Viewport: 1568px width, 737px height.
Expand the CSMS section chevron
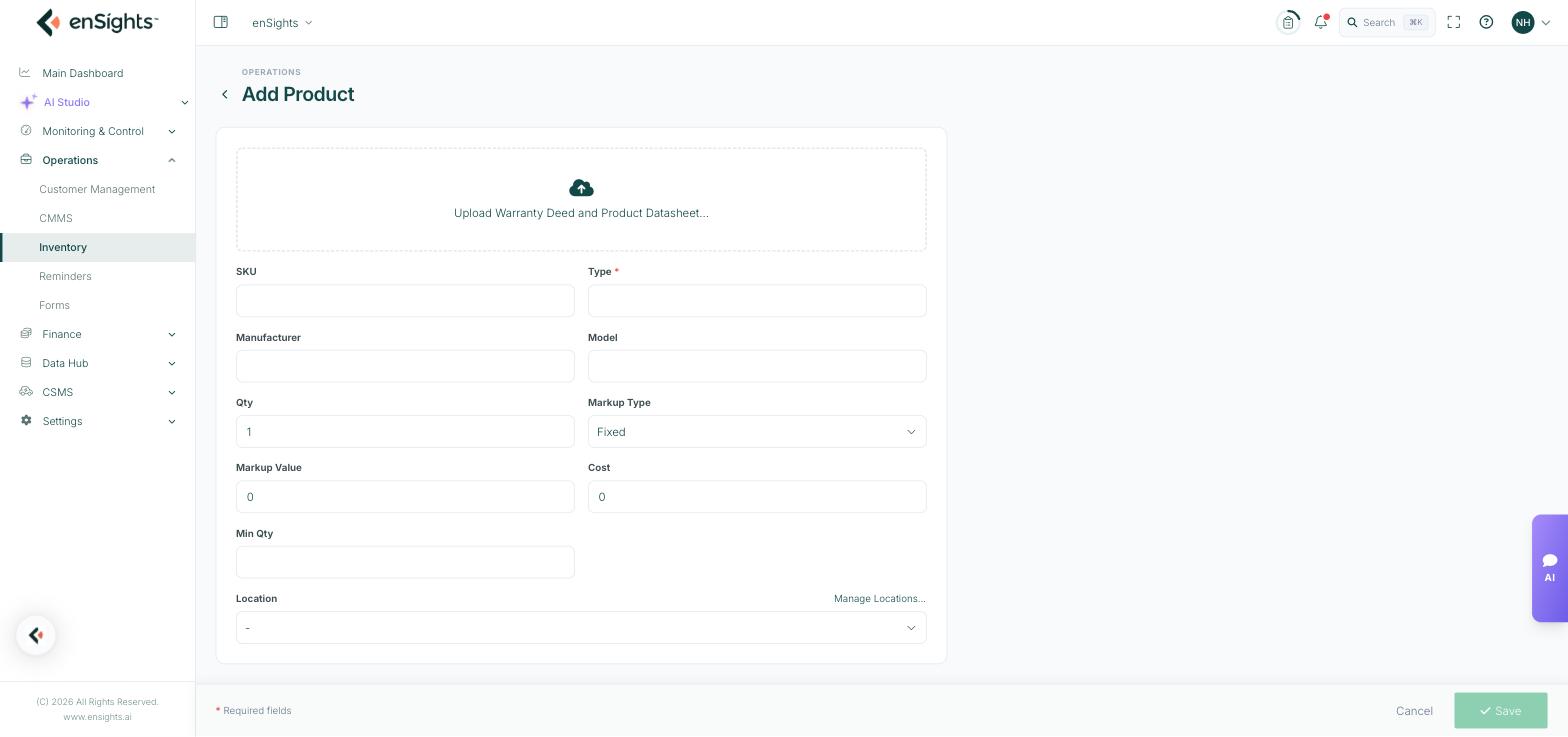[x=172, y=392]
